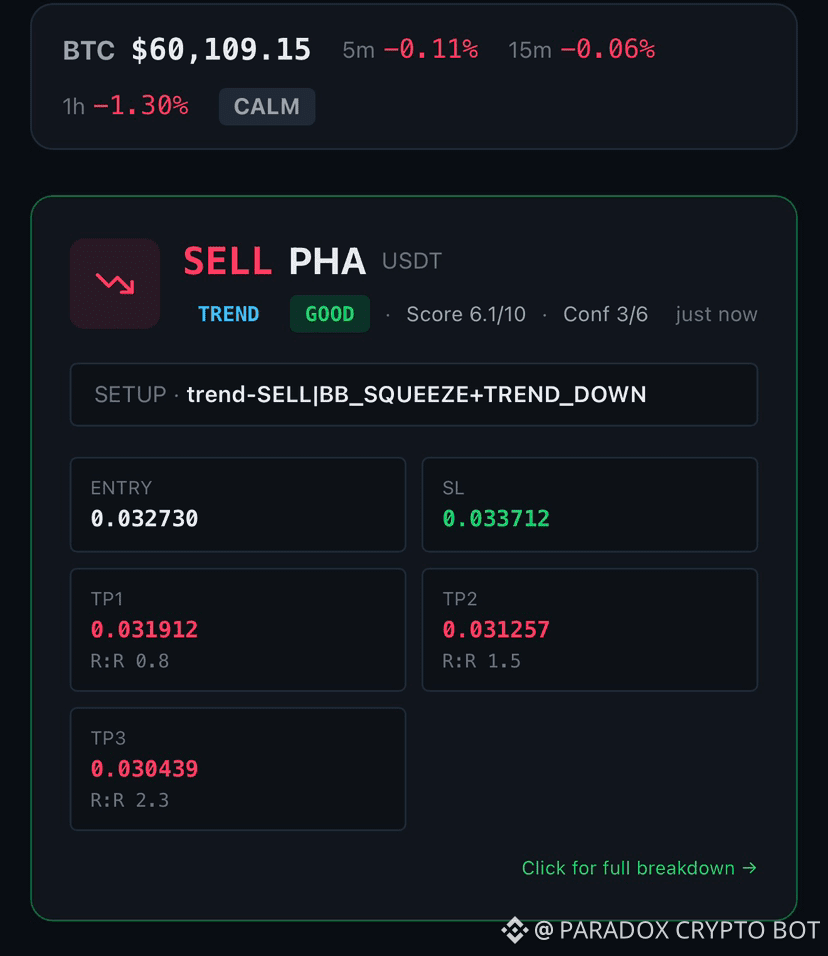The height and width of the screenshot is (956, 828).
Task: Click the GOOD quality badge
Action: pyautogui.click(x=330, y=314)
